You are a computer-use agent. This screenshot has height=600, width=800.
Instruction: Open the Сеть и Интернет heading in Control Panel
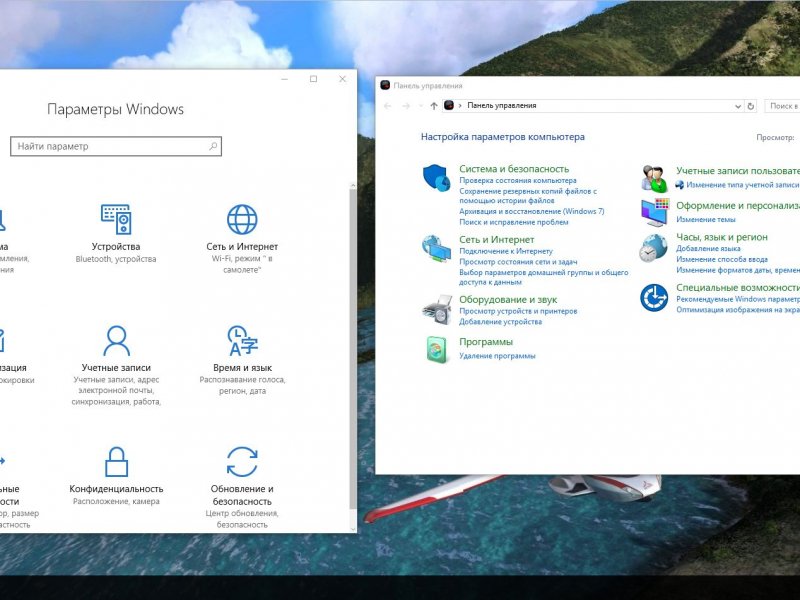(496, 239)
